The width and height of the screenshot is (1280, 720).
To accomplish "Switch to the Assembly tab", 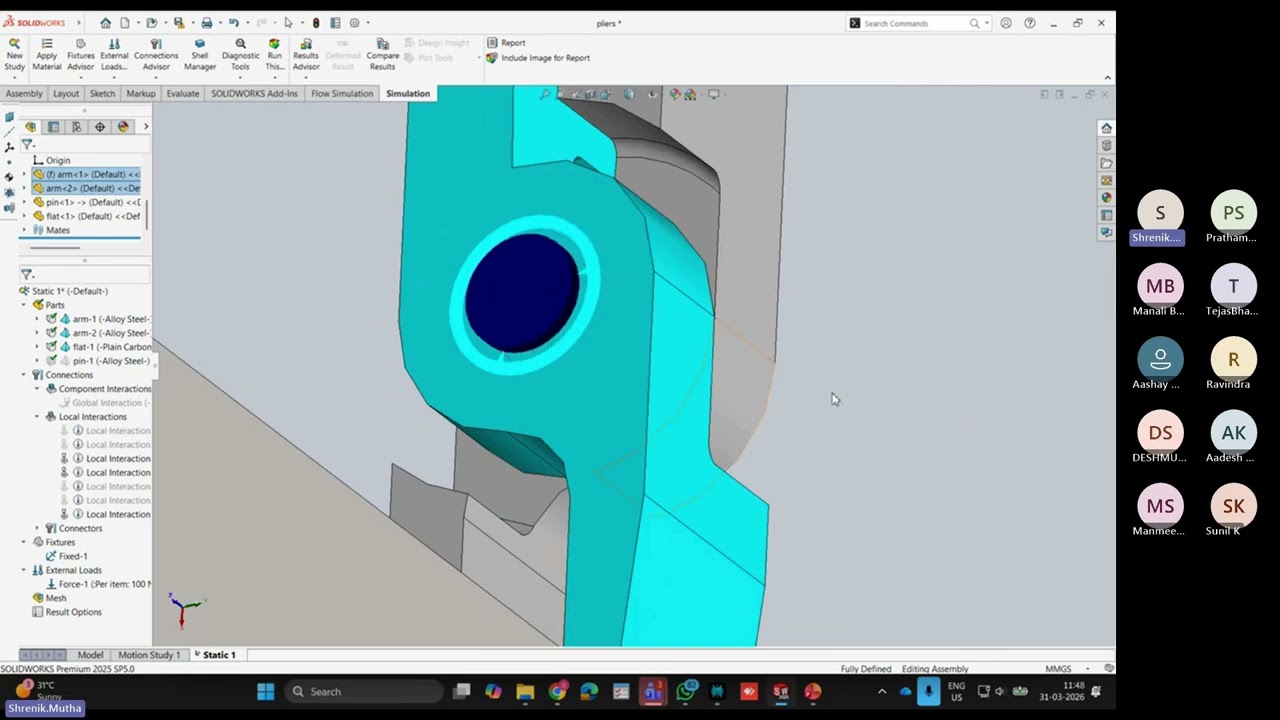I will pos(24,94).
